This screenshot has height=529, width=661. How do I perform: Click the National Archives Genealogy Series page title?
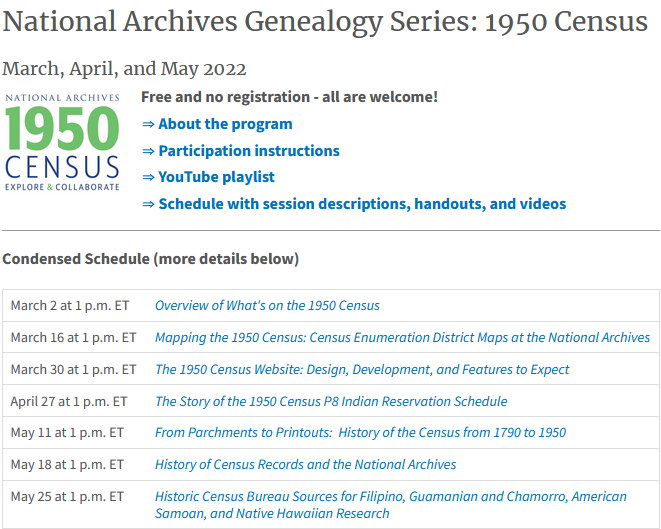325,22
